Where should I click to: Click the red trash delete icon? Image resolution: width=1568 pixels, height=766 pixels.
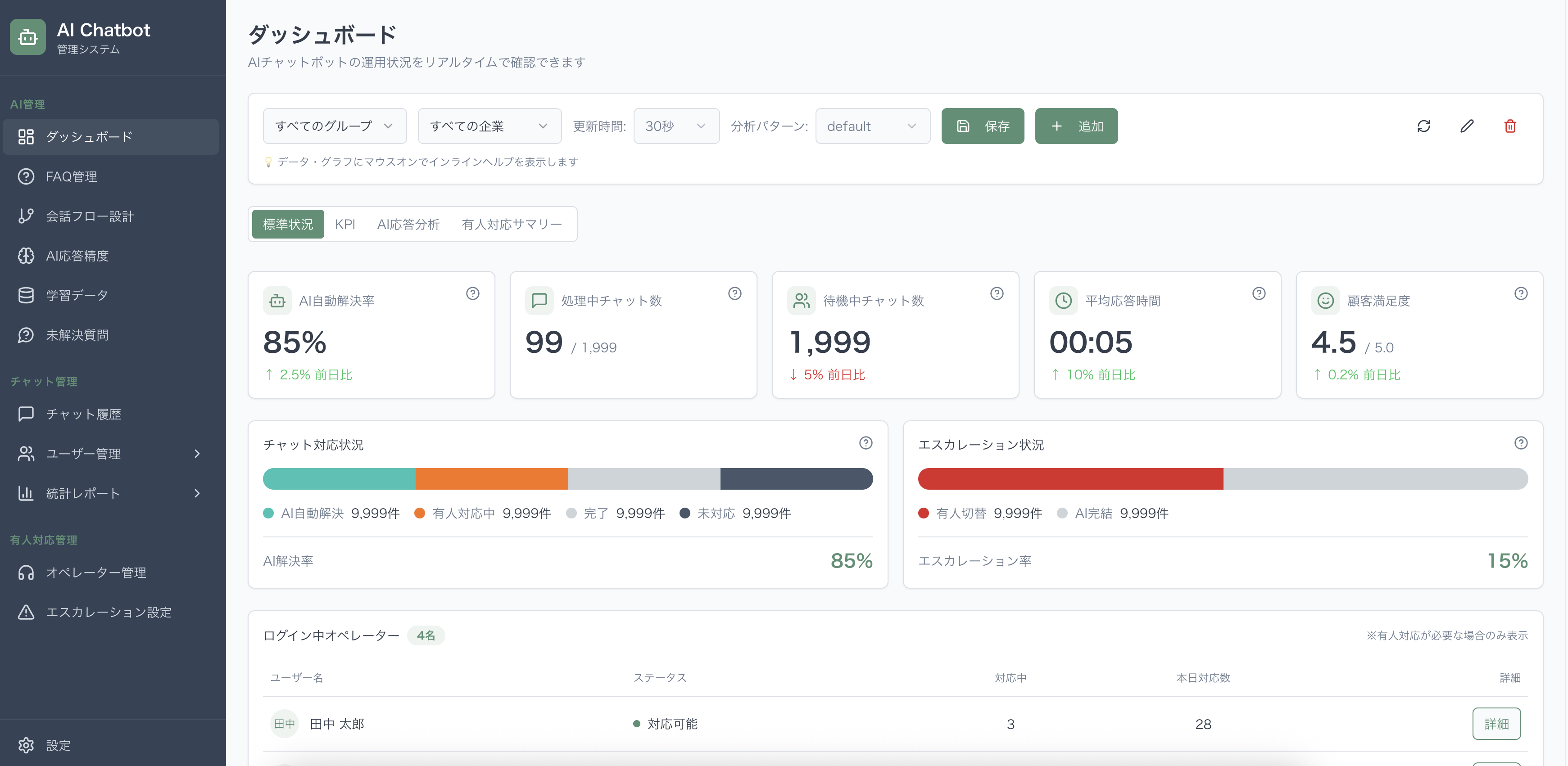pos(1510,126)
